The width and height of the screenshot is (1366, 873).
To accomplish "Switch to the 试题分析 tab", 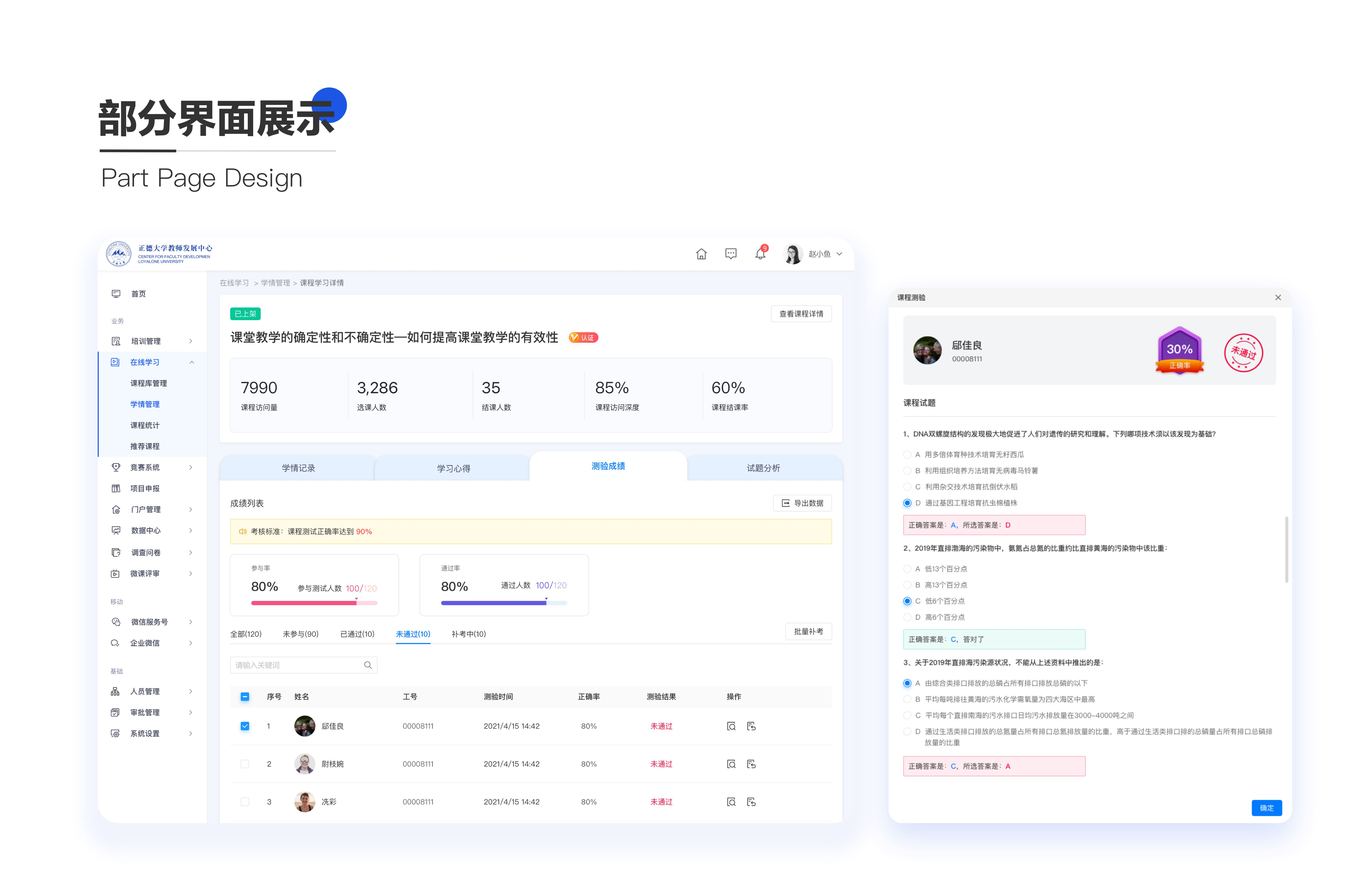I will (763, 468).
